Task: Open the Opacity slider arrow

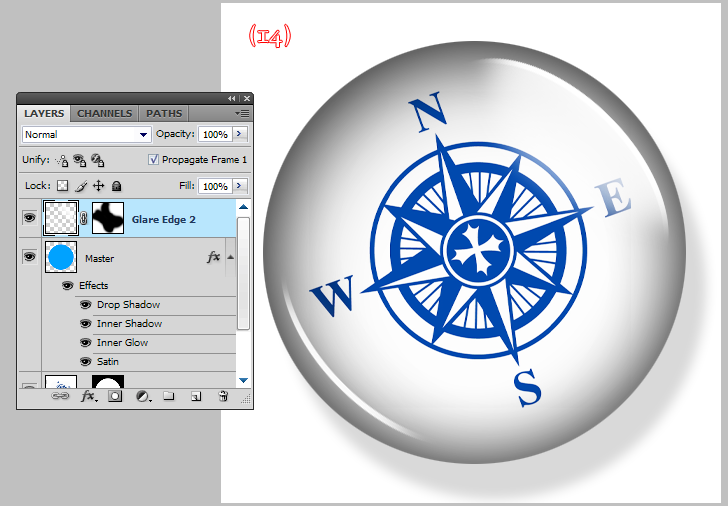Action: tap(240, 134)
